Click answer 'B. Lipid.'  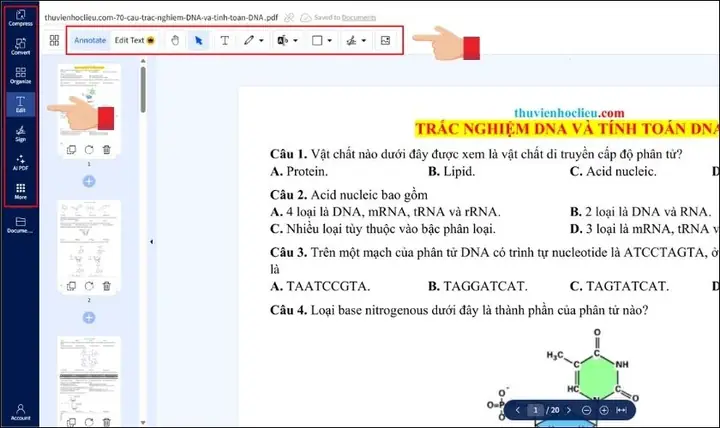451,171
